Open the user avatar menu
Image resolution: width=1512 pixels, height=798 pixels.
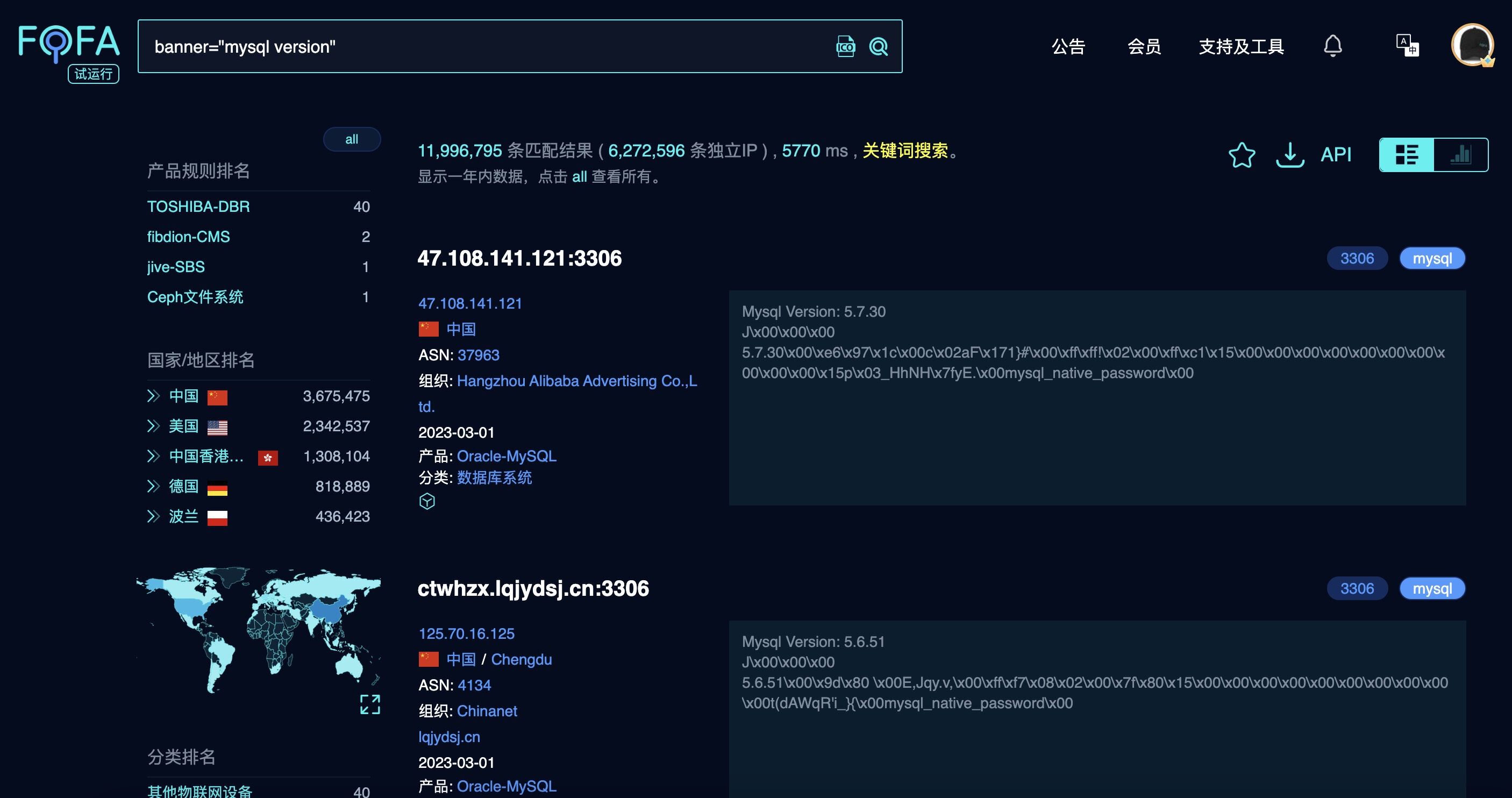click(x=1472, y=45)
